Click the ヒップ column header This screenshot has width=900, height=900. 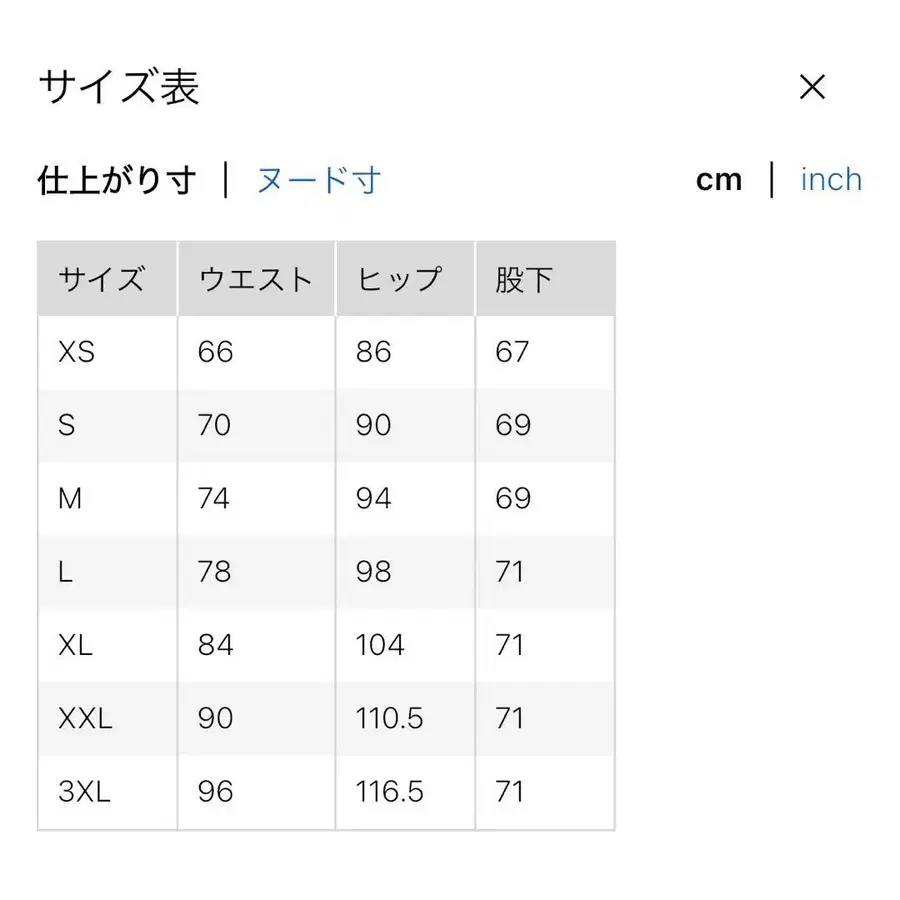400,278
